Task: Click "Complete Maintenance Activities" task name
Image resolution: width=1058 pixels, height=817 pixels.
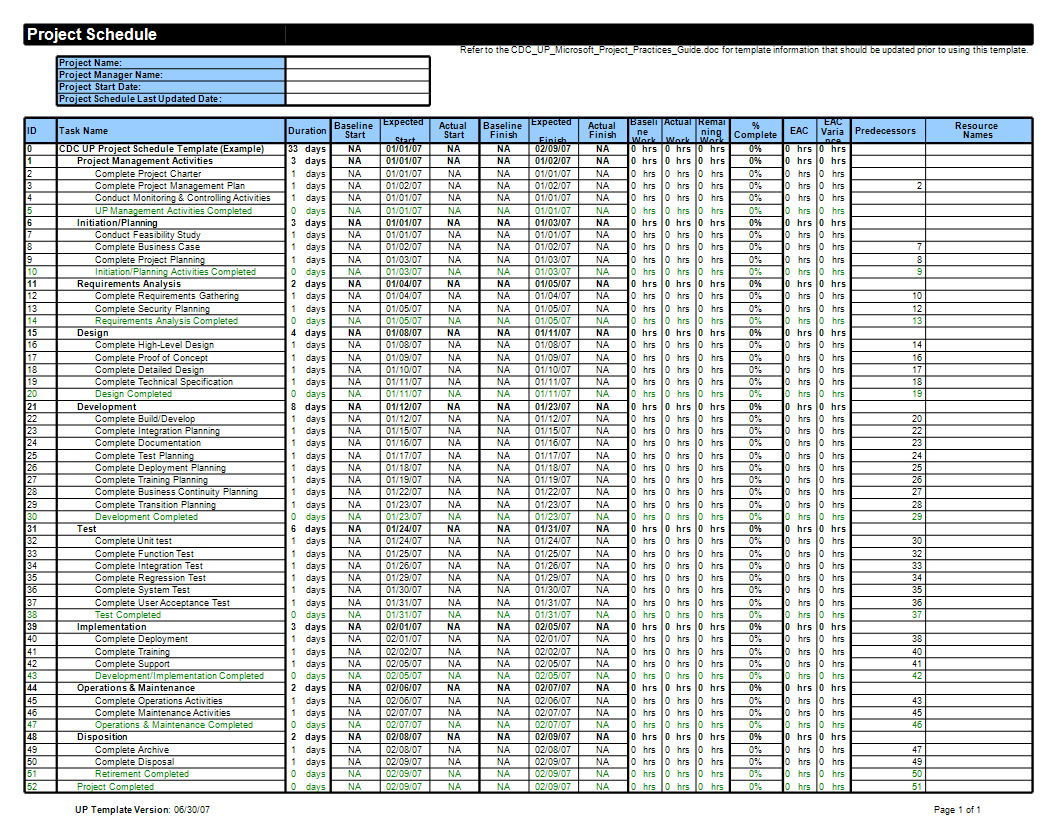Action: [163, 712]
